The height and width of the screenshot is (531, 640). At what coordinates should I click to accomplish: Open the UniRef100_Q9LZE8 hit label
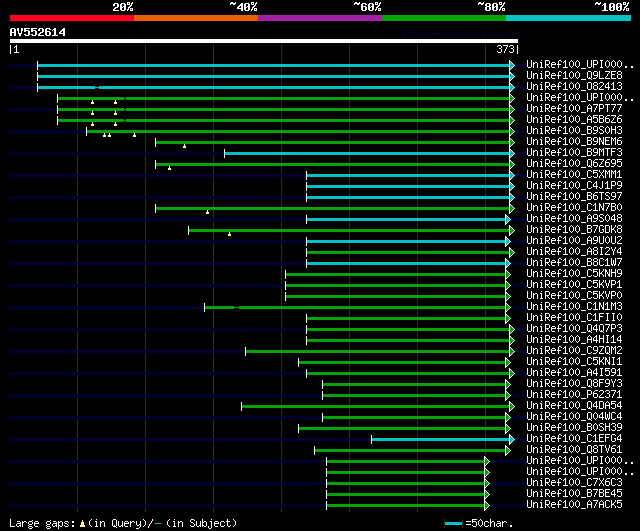tap(574, 76)
